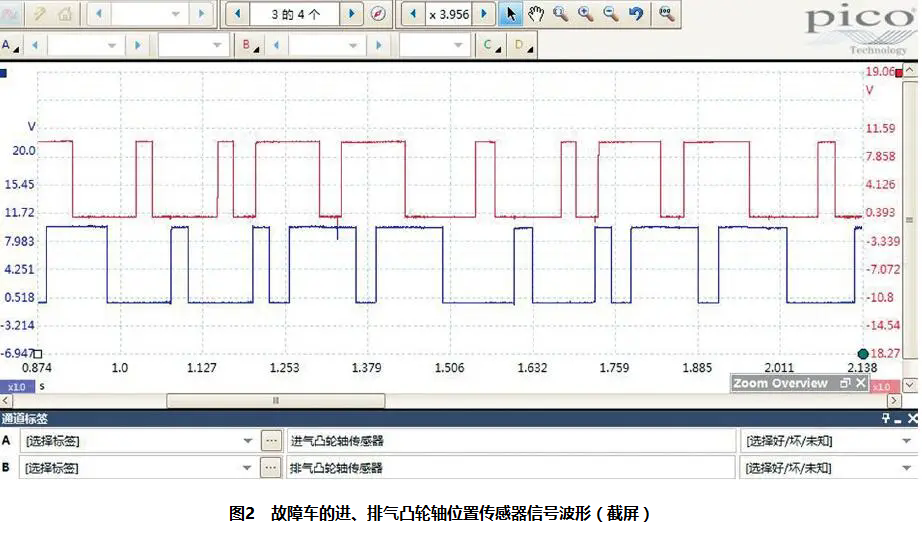The image size is (922, 541).
Task: Close the 通道标签 panel
Action: pos(912,418)
